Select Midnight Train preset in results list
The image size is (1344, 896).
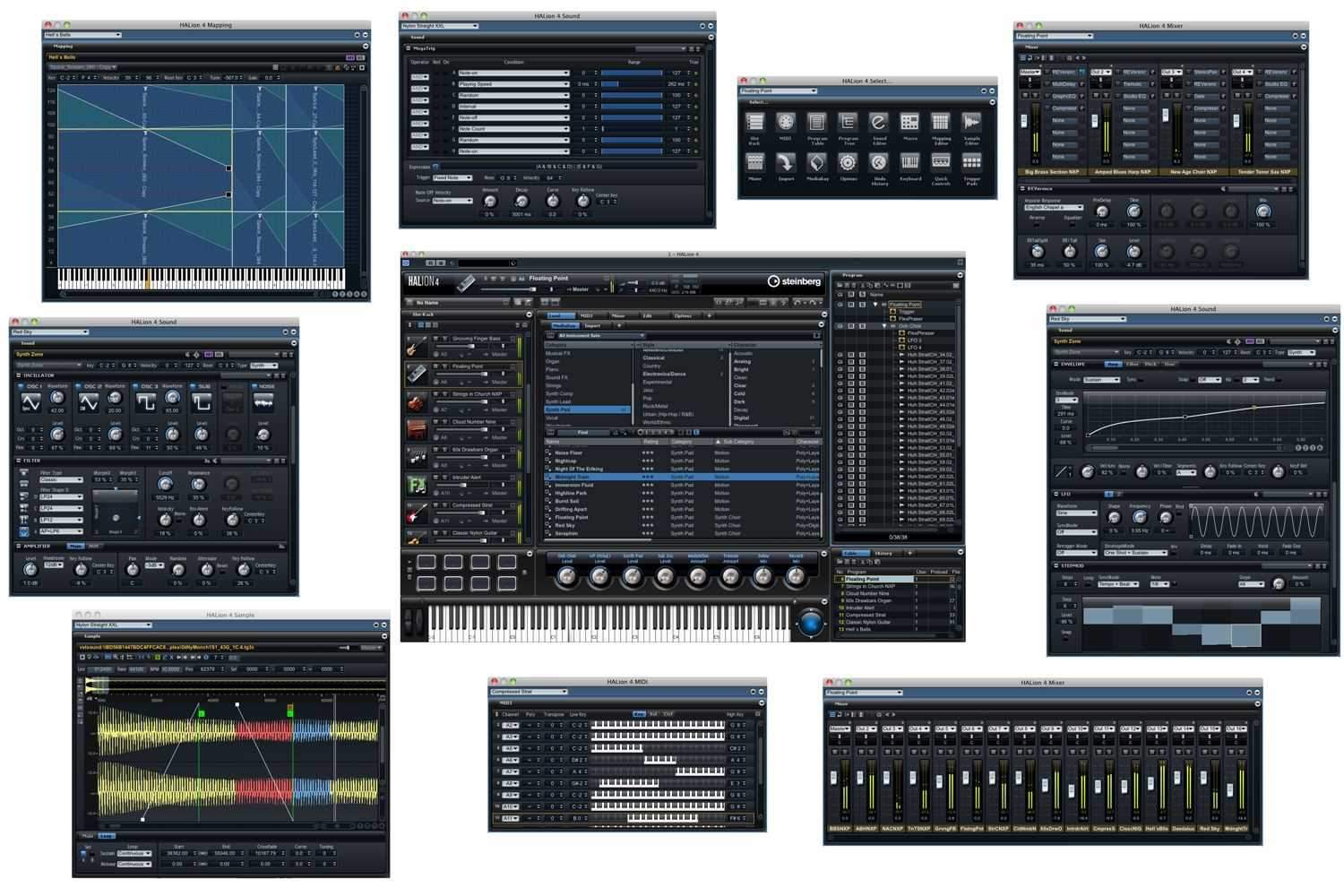tap(682, 477)
